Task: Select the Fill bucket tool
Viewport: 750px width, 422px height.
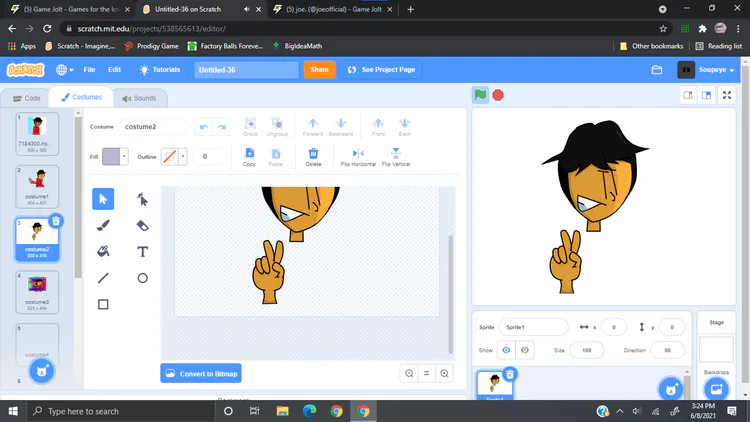Action: coord(103,251)
